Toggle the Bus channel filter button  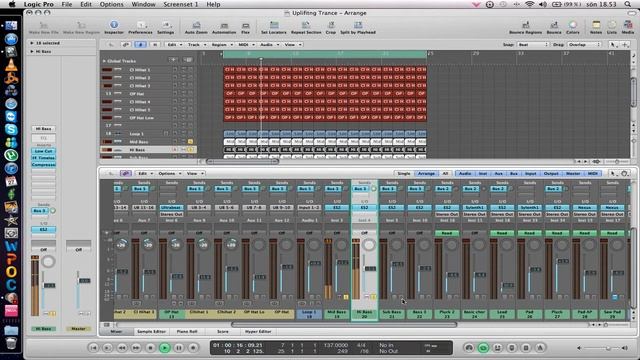pyautogui.click(x=513, y=173)
